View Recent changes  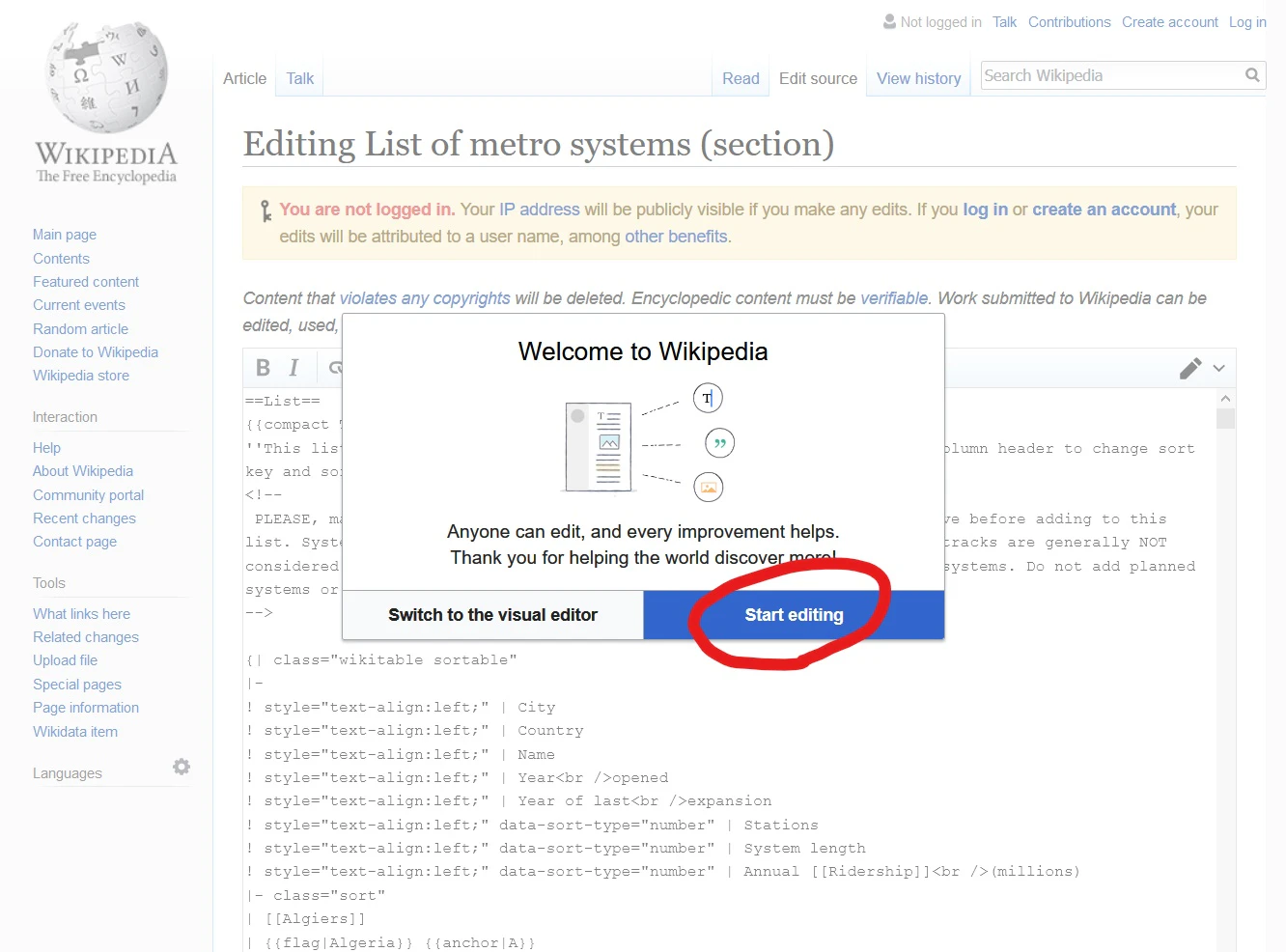(84, 518)
